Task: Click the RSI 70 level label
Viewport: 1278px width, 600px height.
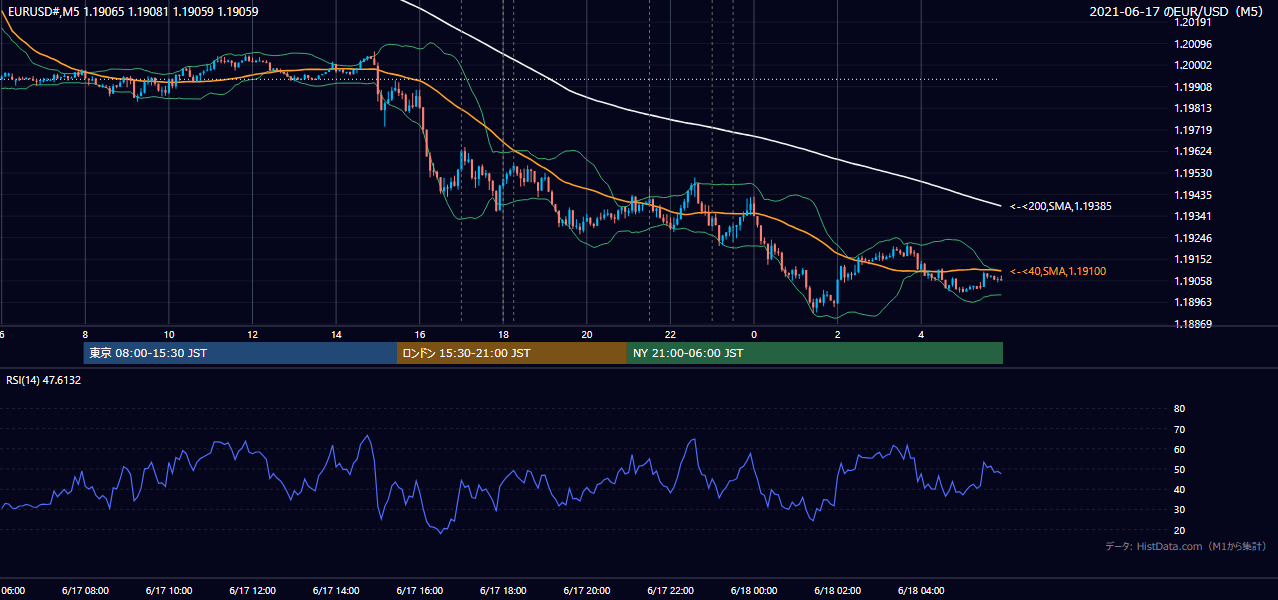Action: pos(1179,429)
